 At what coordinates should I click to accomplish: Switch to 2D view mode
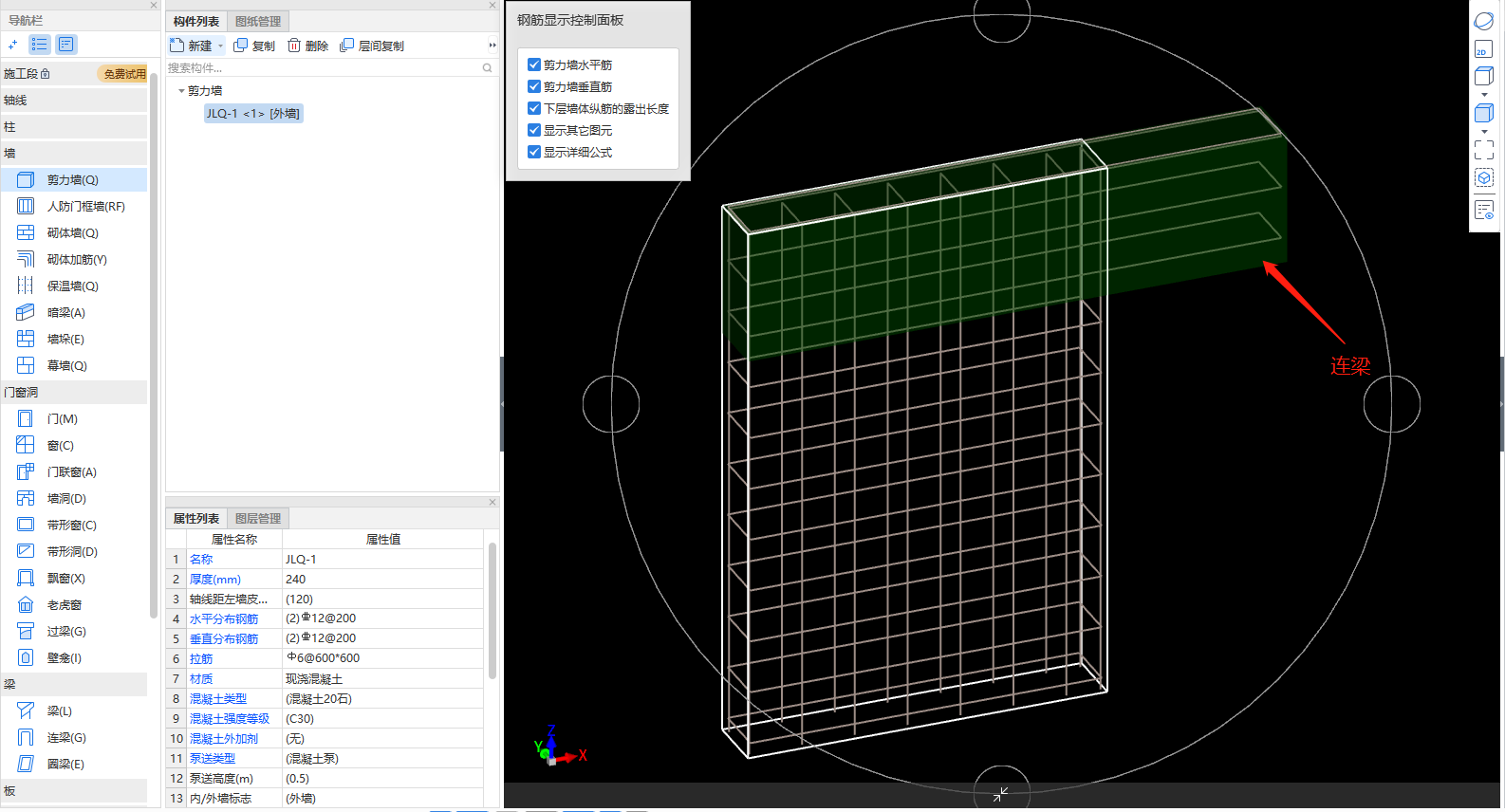[x=1484, y=49]
